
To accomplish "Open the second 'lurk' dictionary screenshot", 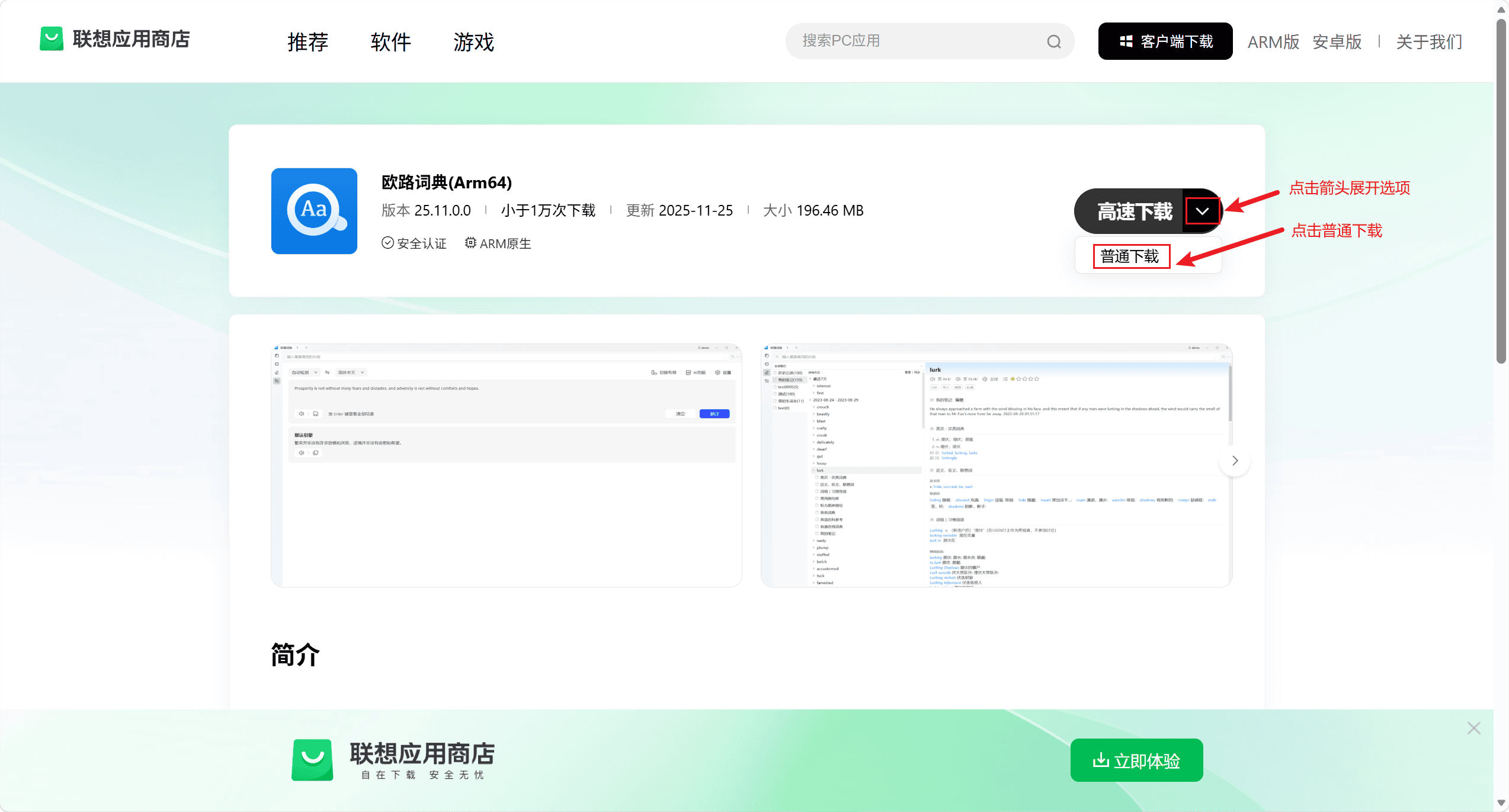I will [x=997, y=466].
